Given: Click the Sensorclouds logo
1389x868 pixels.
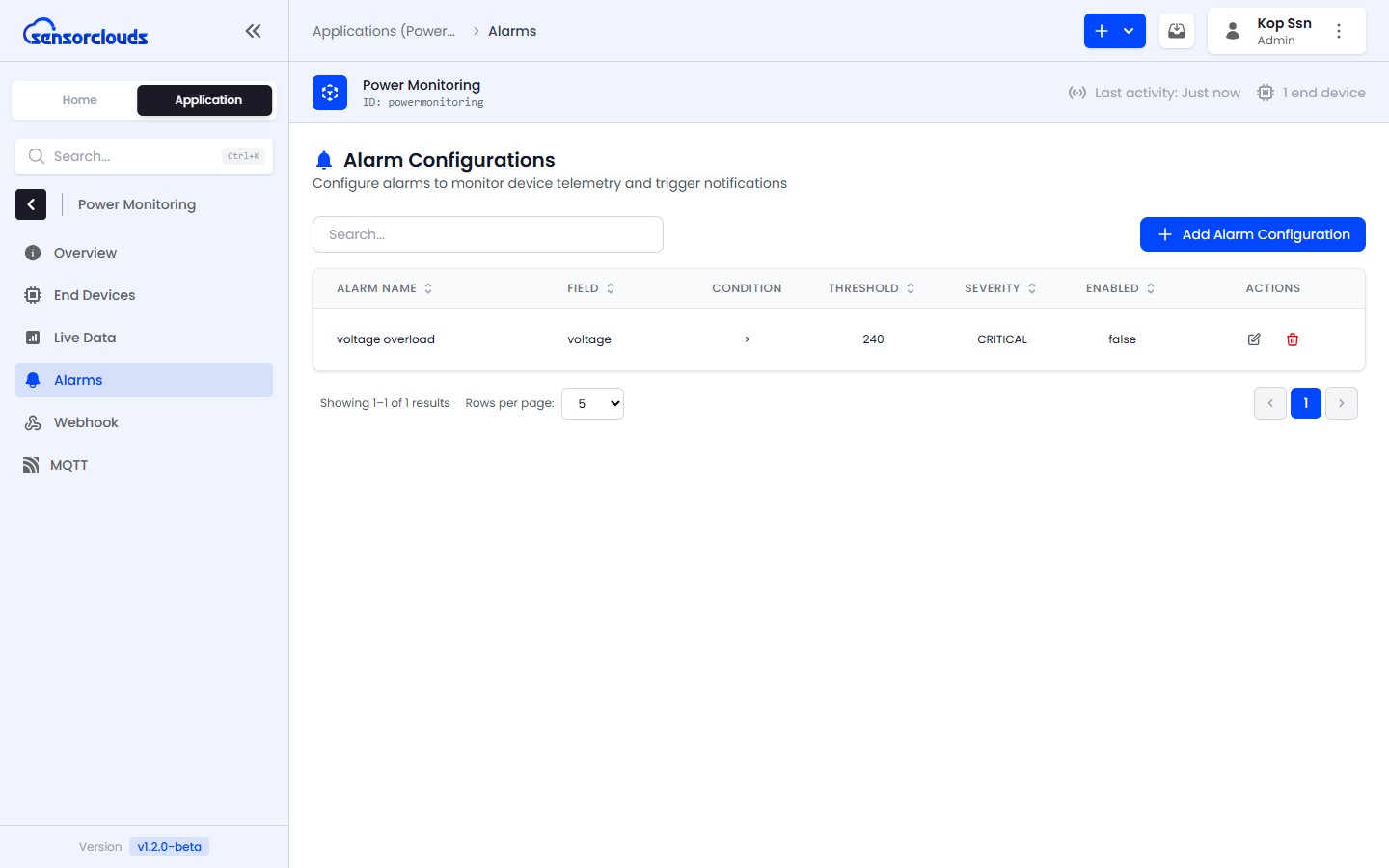Looking at the screenshot, I should click(86, 33).
